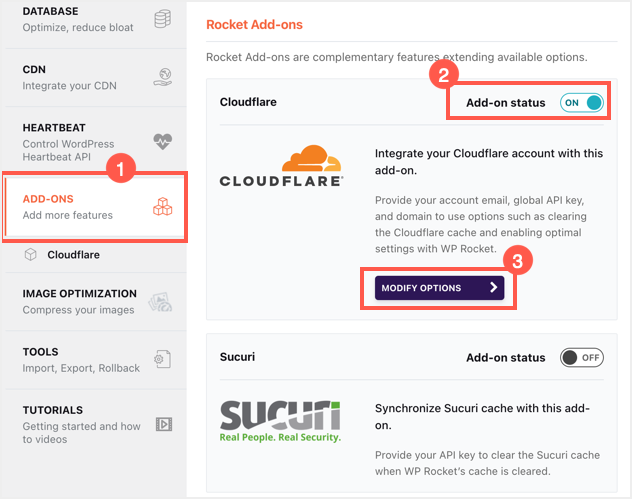Click the Database stack icon

pyautogui.click(x=163, y=19)
